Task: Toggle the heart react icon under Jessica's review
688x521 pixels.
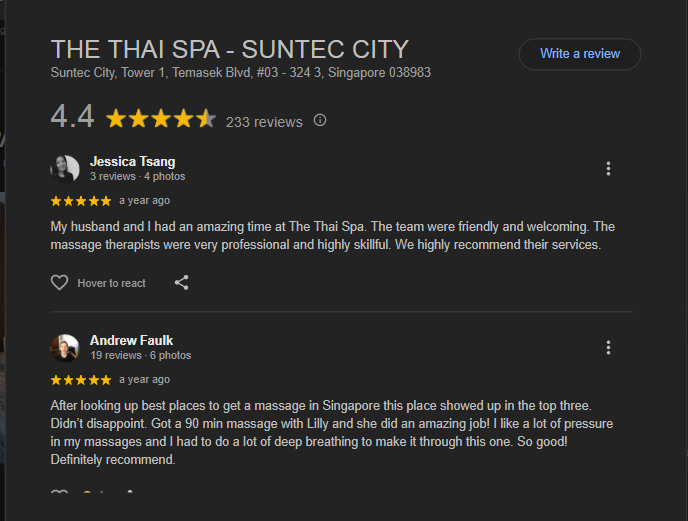Action: pyautogui.click(x=60, y=283)
